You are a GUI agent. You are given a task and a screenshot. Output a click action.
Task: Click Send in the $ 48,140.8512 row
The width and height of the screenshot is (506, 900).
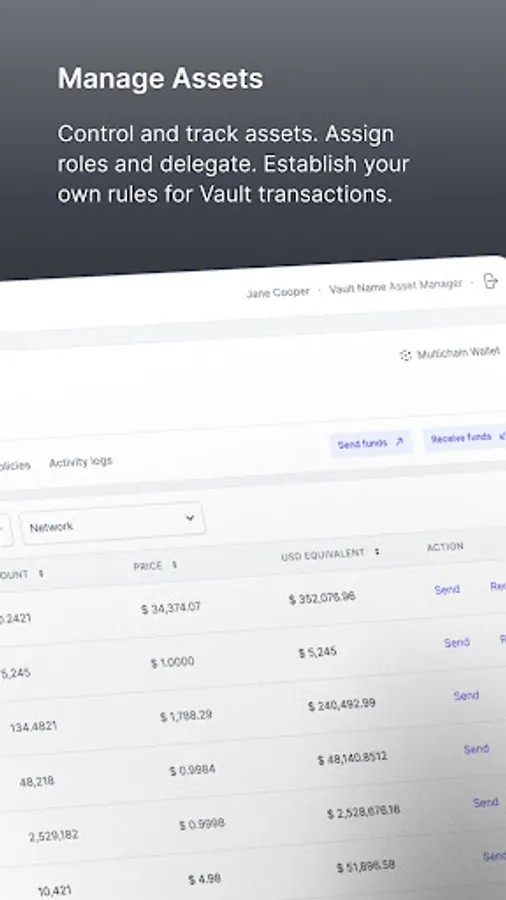pyautogui.click(x=476, y=749)
